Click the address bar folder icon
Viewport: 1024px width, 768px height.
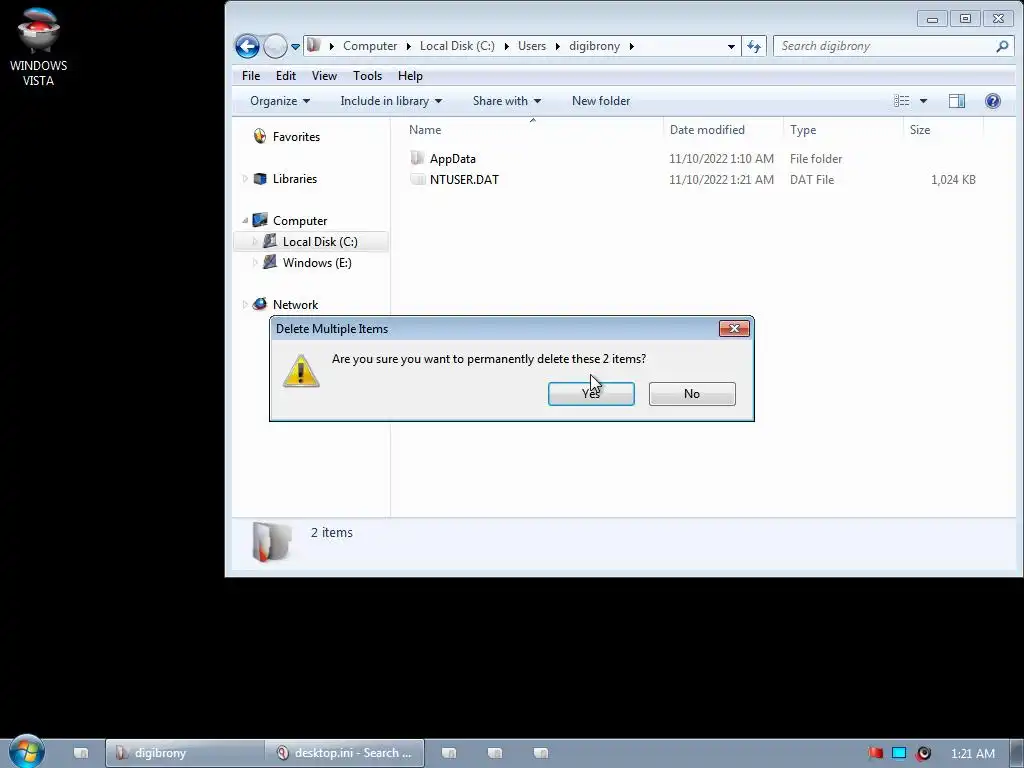click(x=313, y=46)
